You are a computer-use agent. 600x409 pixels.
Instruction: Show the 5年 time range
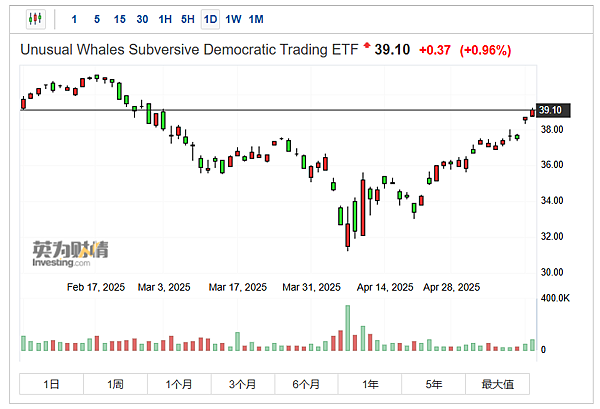pos(434,384)
